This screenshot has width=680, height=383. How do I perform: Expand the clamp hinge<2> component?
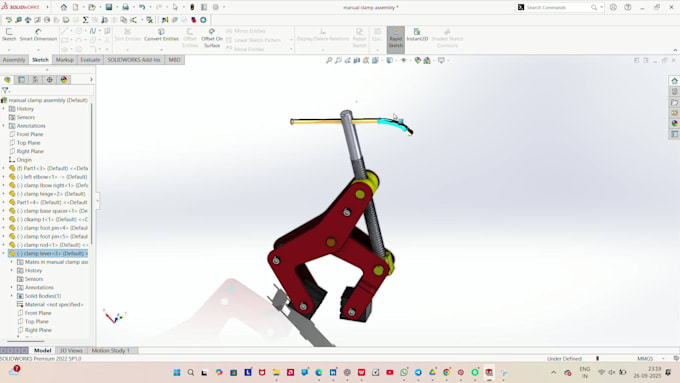coord(4,194)
